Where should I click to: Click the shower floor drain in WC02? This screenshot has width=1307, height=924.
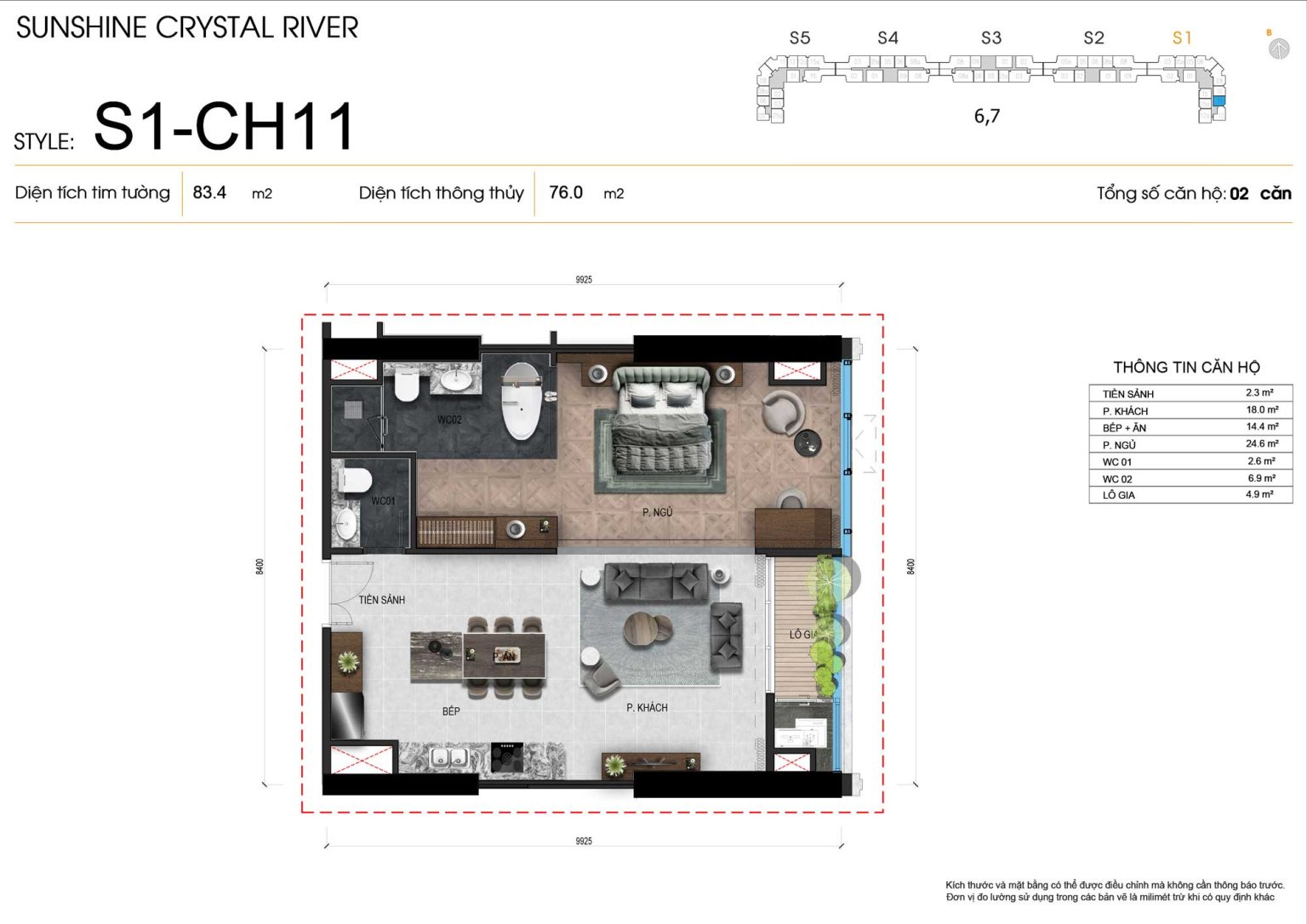[x=355, y=410]
